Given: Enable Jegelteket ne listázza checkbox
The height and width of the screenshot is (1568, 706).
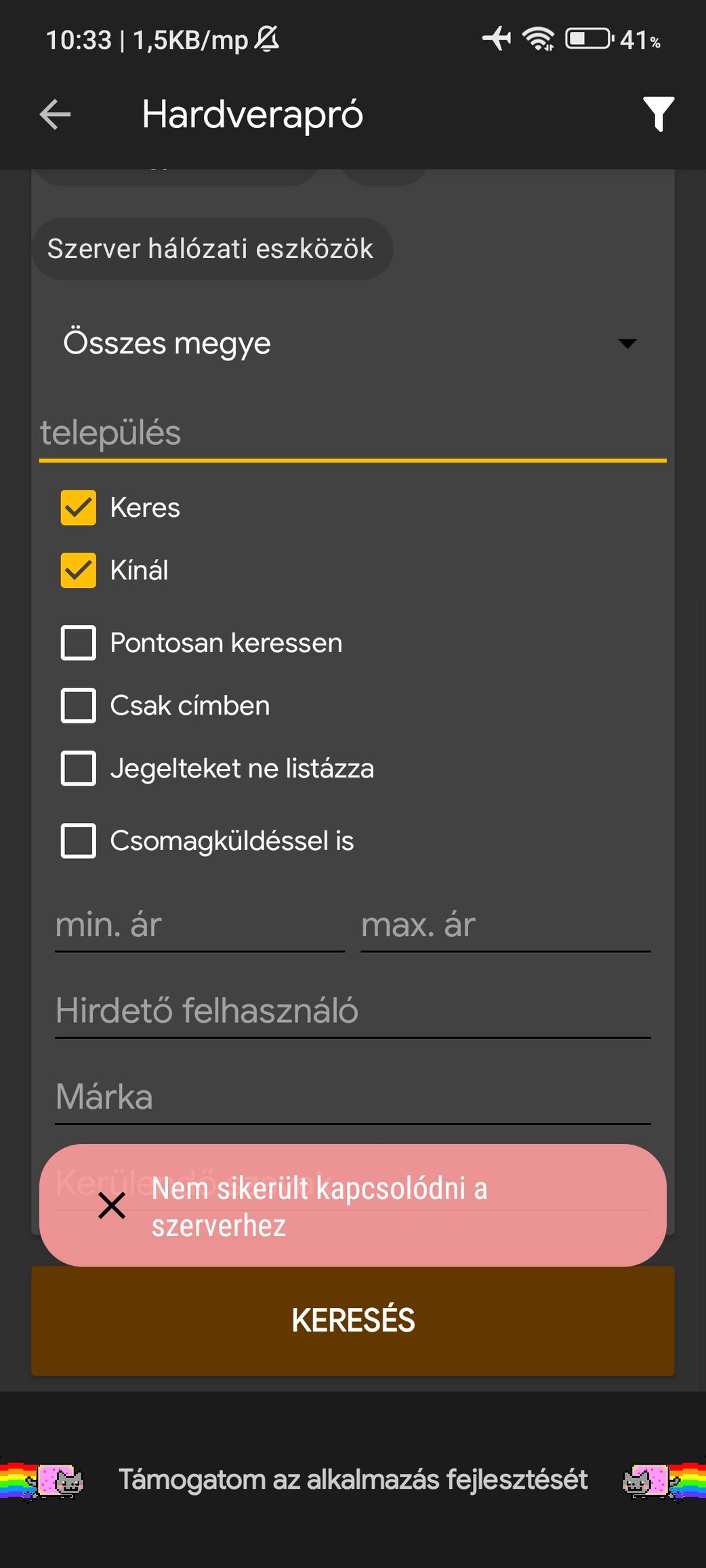Looking at the screenshot, I should [79, 769].
